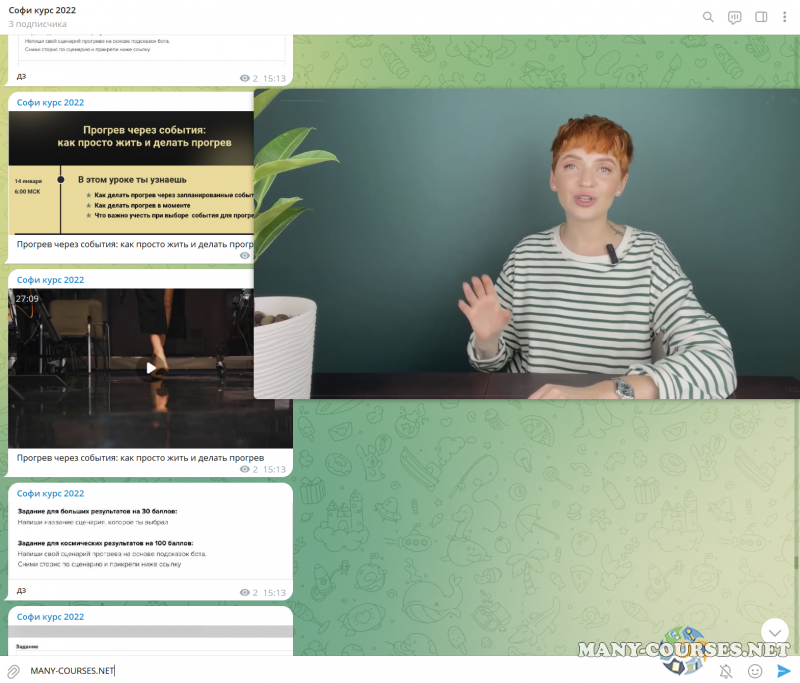The height and width of the screenshot is (683, 800).
Task: Click sender name above the 27:09 video
Action: pyautogui.click(x=51, y=280)
